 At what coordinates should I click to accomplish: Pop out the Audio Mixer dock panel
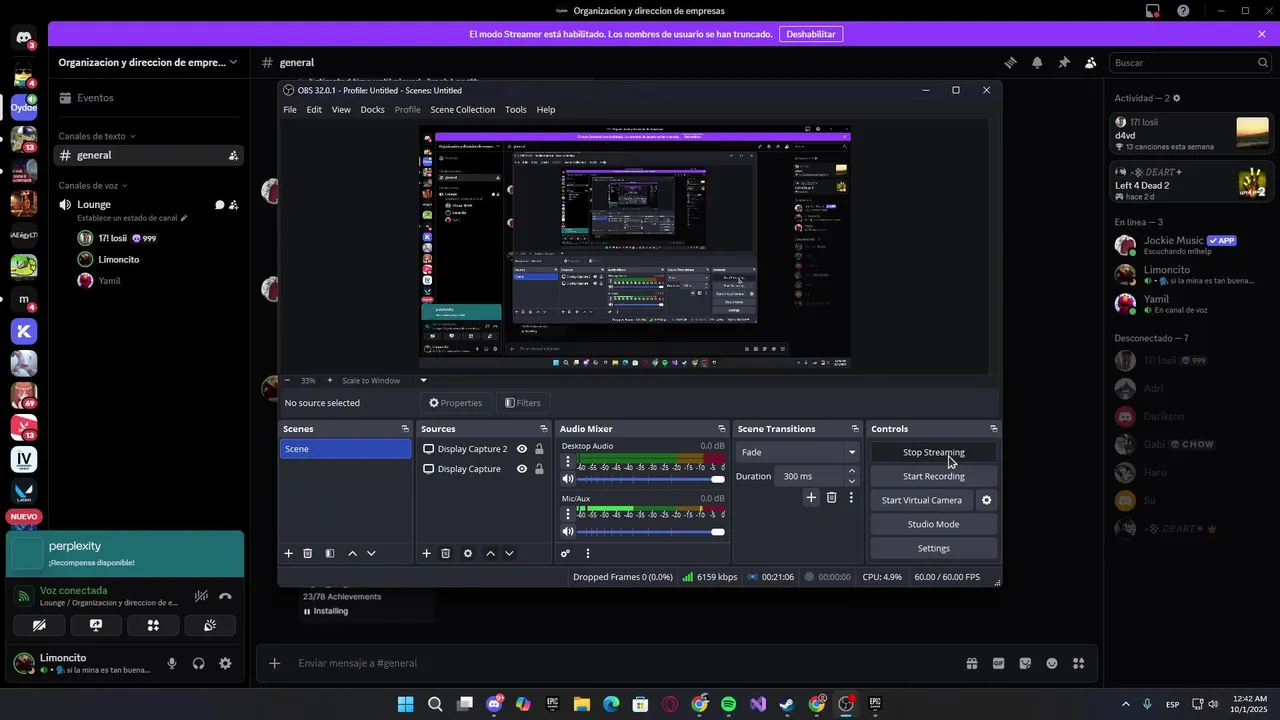tap(722, 429)
